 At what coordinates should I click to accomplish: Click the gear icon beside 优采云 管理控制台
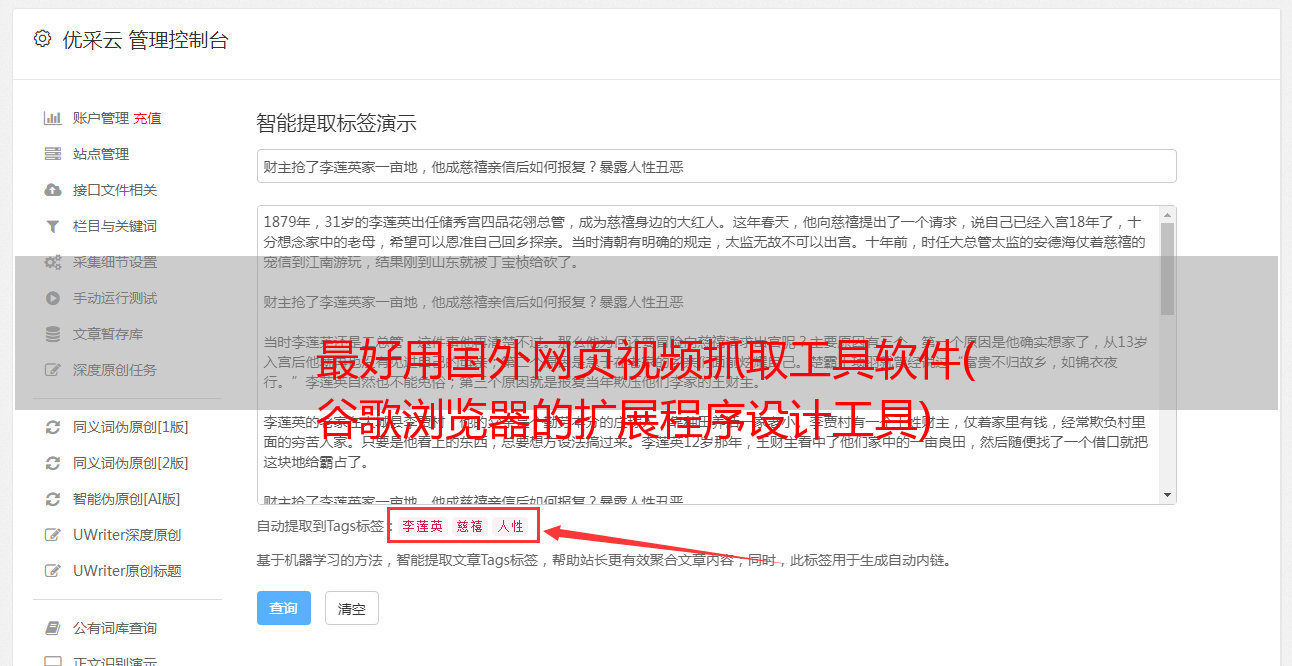tap(42, 39)
